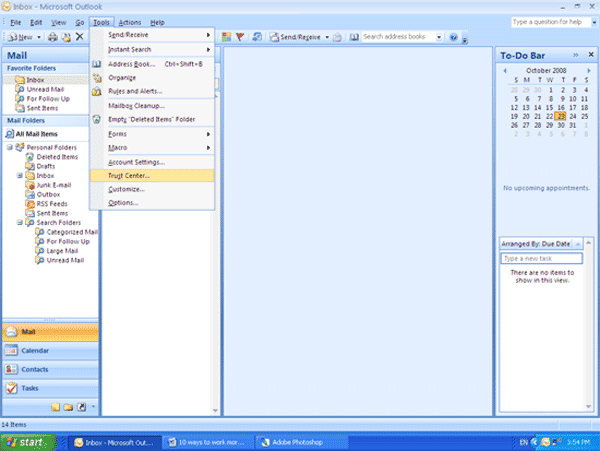
Task: Click the Address Book toolbar icon
Action: pos(354,37)
